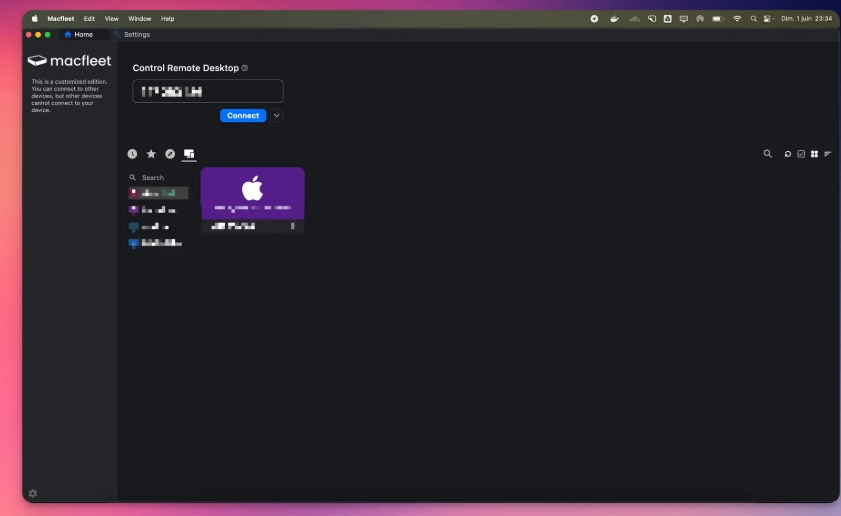Refresh the device list
This screenshot has height=516, width=841.
coord(788,154)
